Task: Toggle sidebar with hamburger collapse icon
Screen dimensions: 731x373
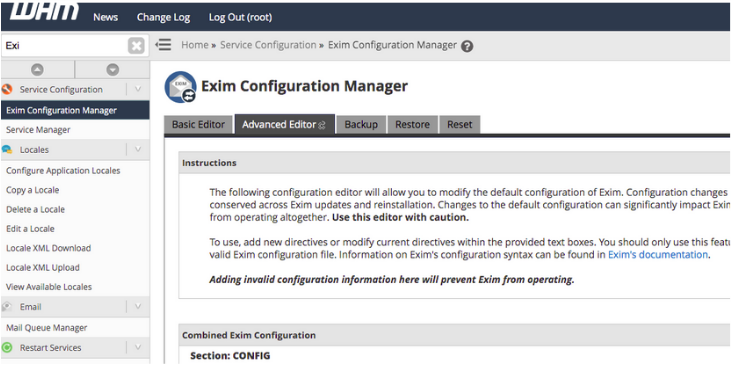Action: (x=163, y=45)
